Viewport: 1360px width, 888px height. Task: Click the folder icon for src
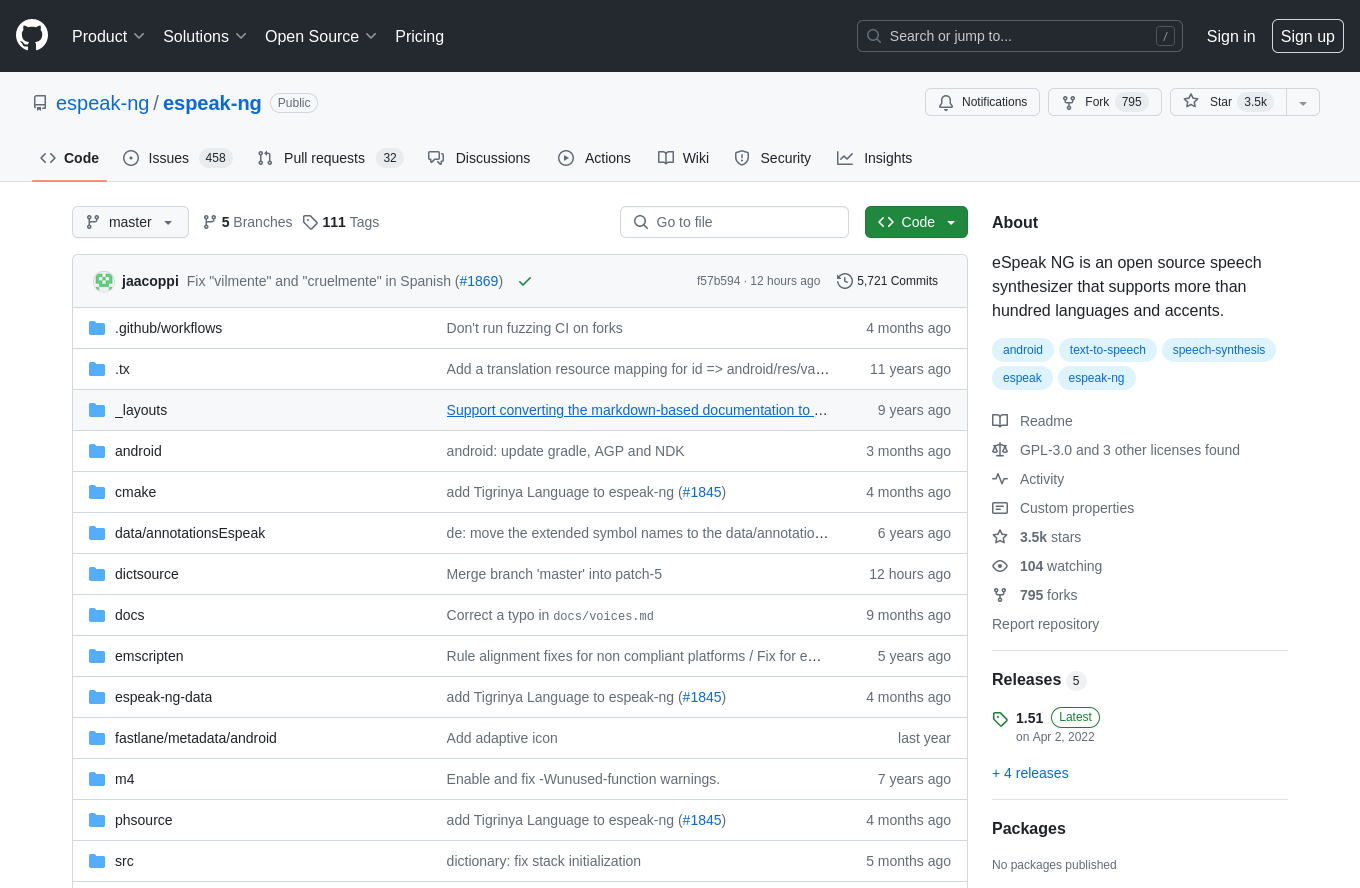pos(97,861)
